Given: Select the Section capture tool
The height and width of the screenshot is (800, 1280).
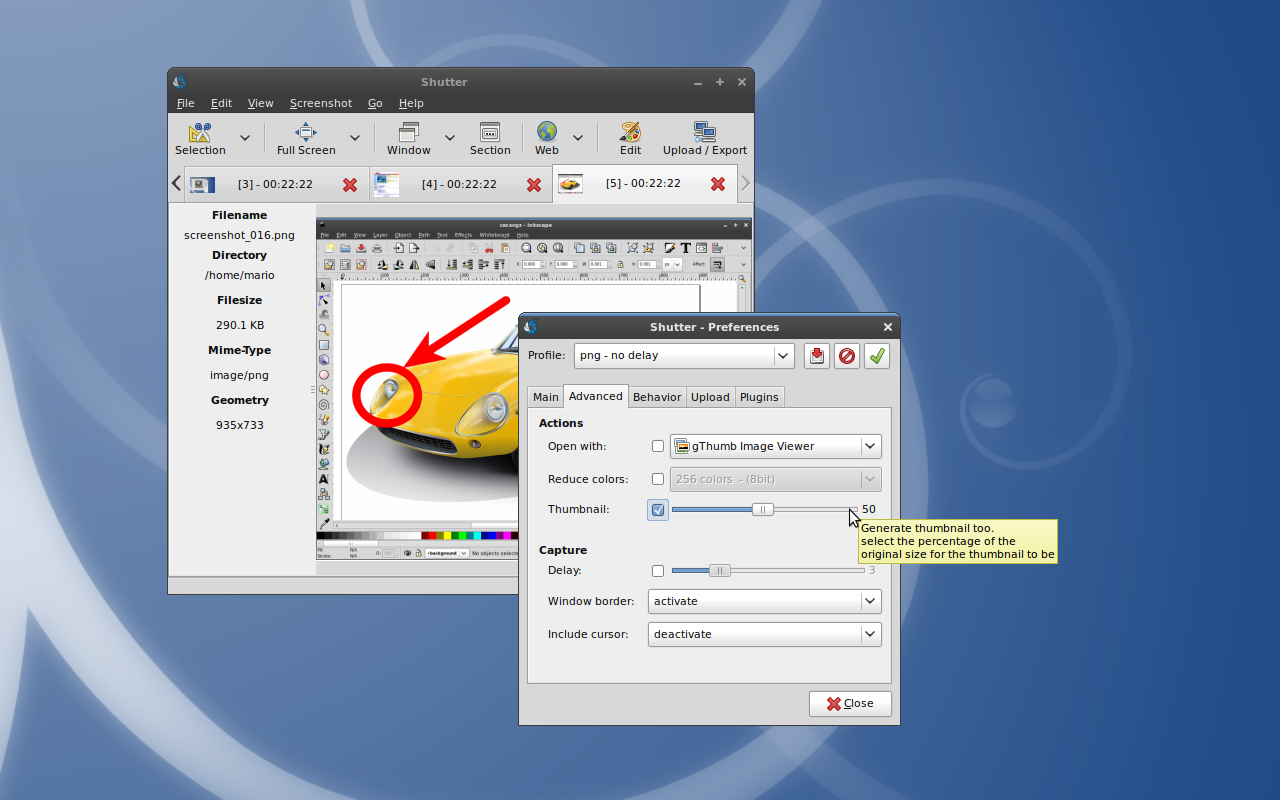Looking at the screenshot, I should click(489, 133).
